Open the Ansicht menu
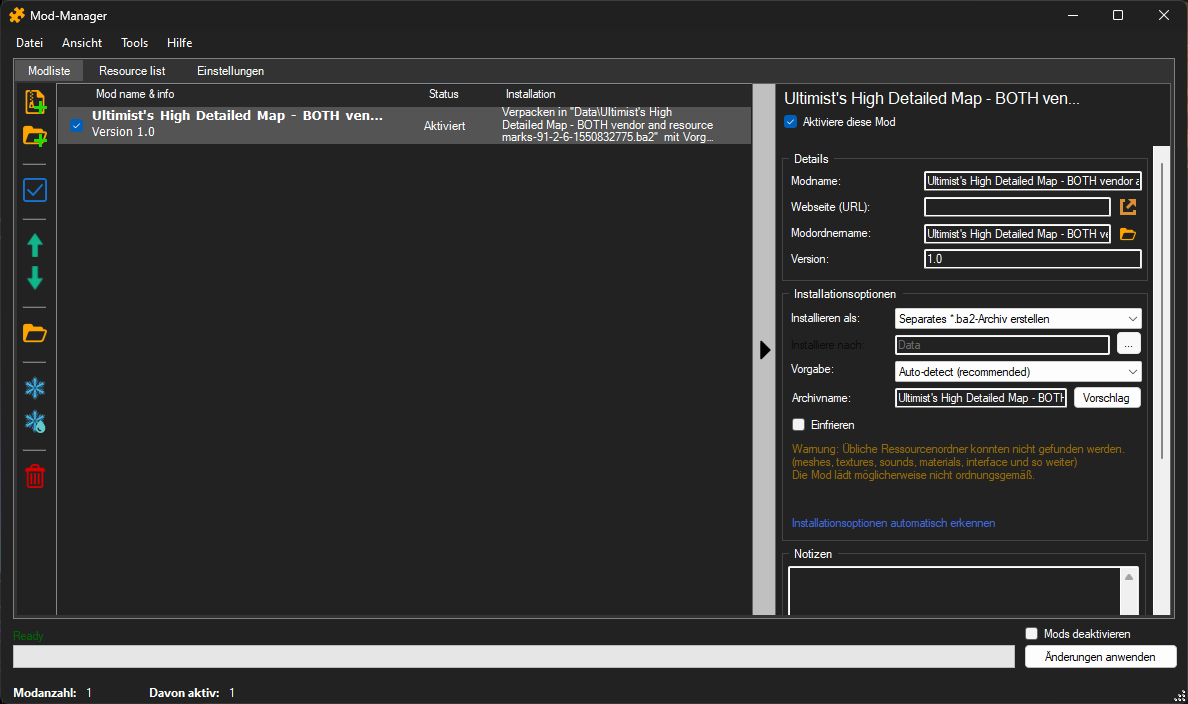 [82, 43]
